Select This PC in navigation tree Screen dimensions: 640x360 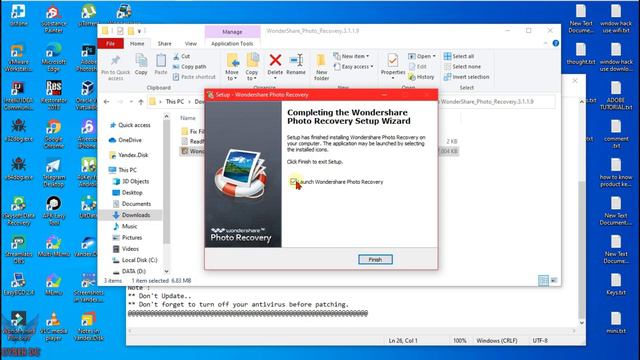123,170
